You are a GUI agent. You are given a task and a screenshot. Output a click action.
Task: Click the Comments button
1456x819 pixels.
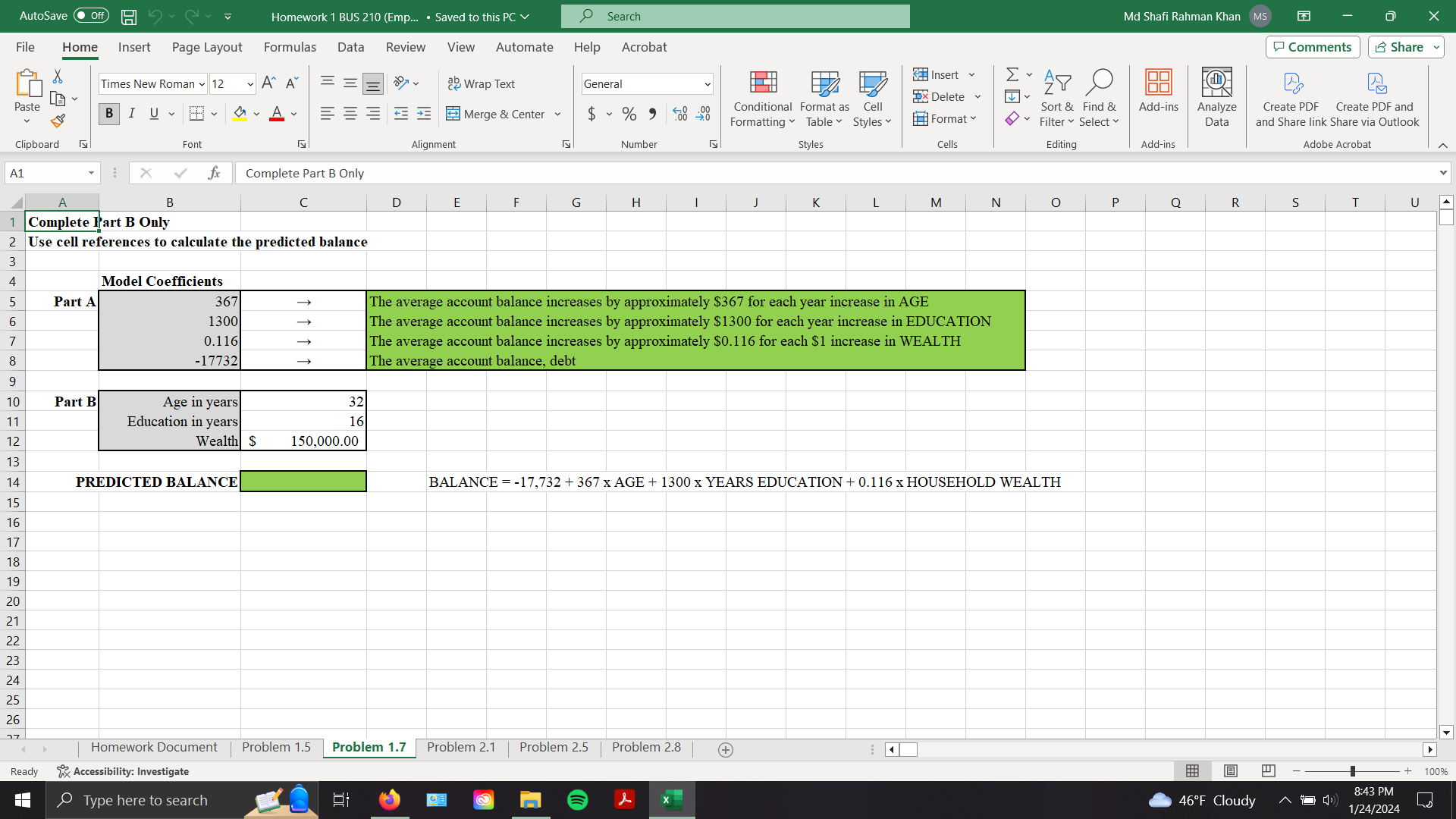1312,46
